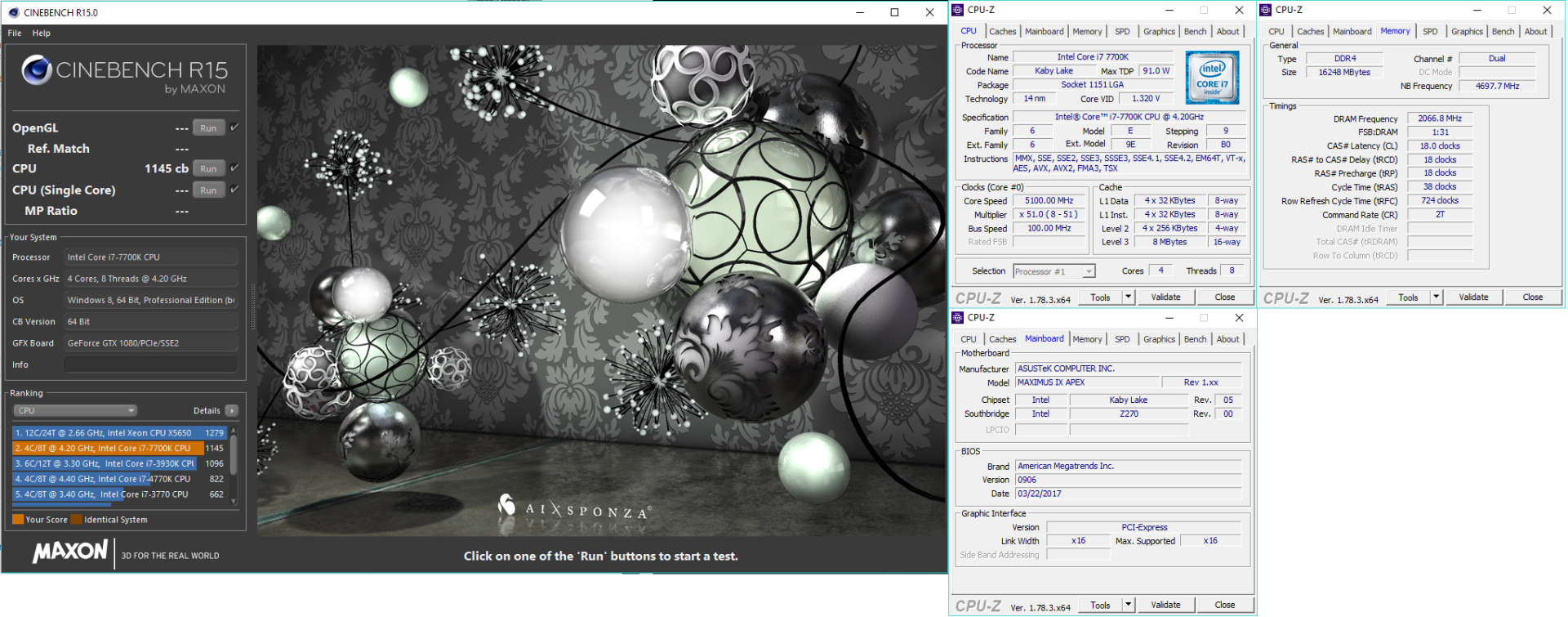Click Close button in Memory CPU-Z window

click(x=1532, y=297)
